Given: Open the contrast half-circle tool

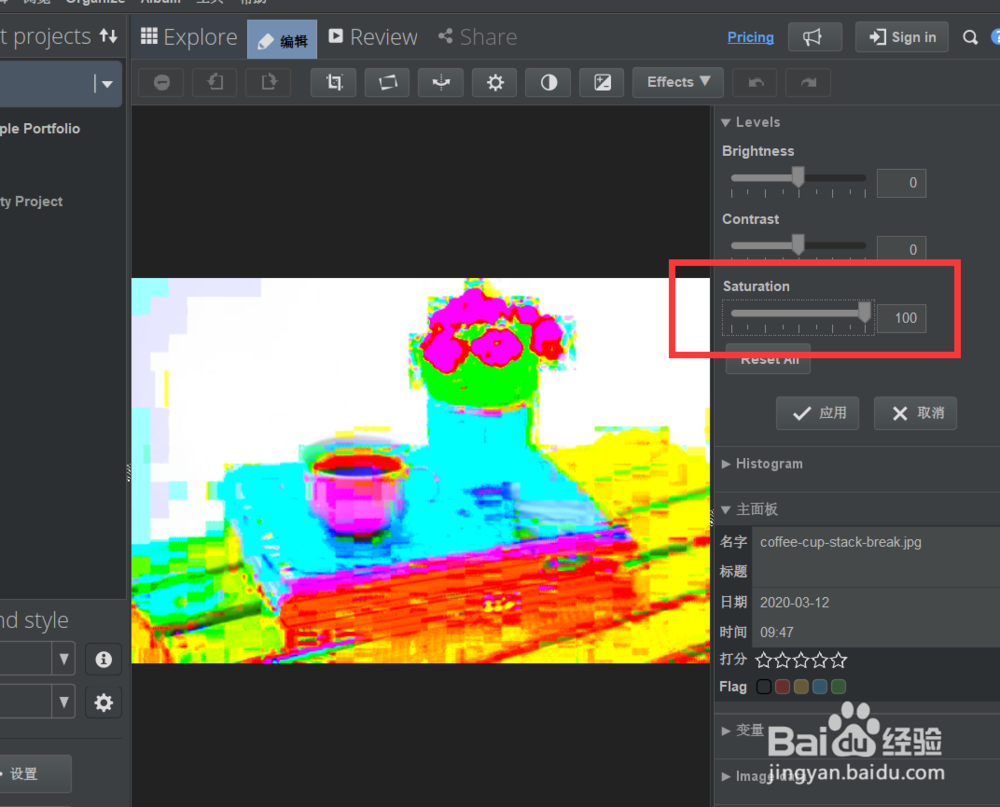Looking at the screenshot, I should tap(548, 82).
